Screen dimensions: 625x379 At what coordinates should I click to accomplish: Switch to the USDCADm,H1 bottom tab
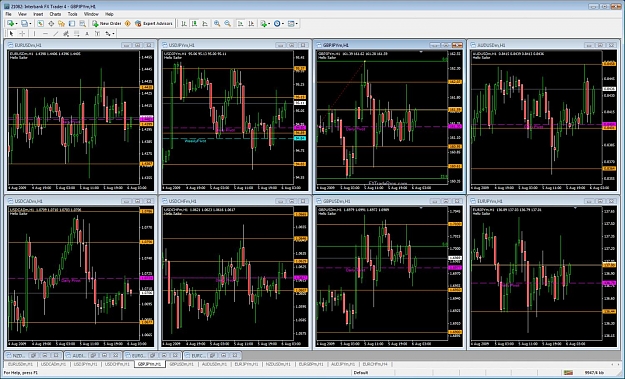click(53, 364)
